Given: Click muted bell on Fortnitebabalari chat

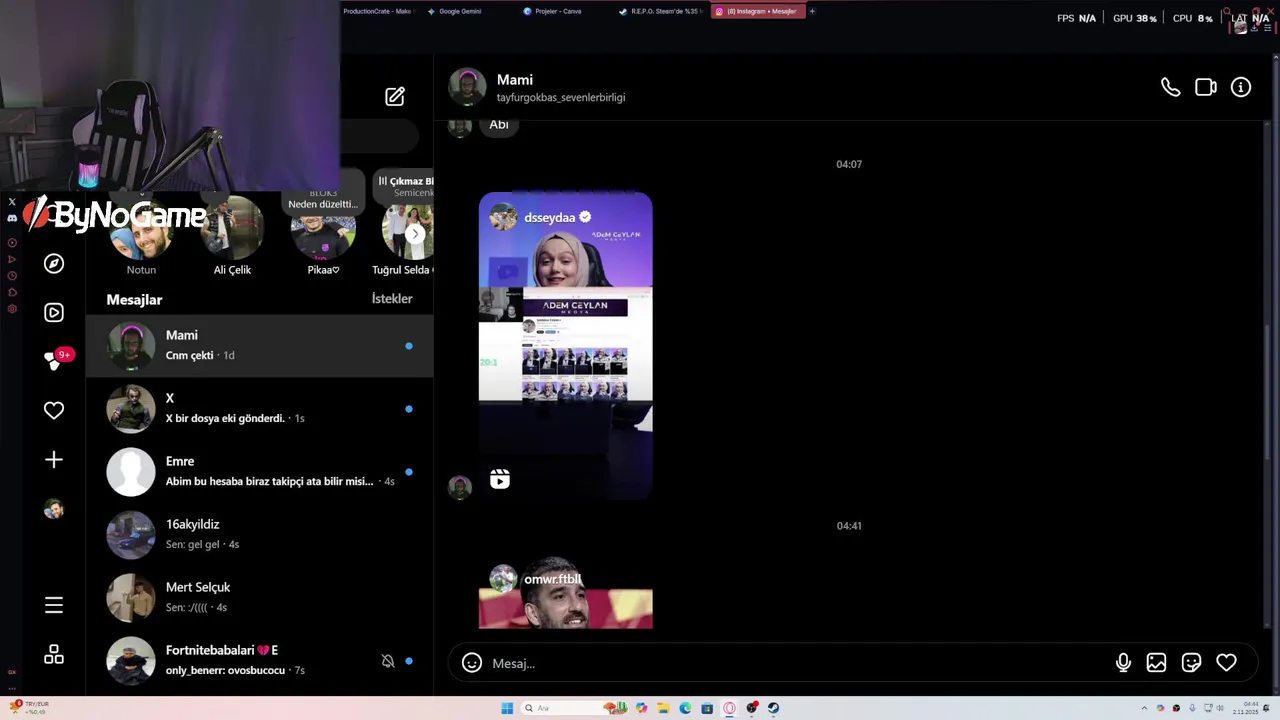Looking at the screenshot, I should coord(388,661).
